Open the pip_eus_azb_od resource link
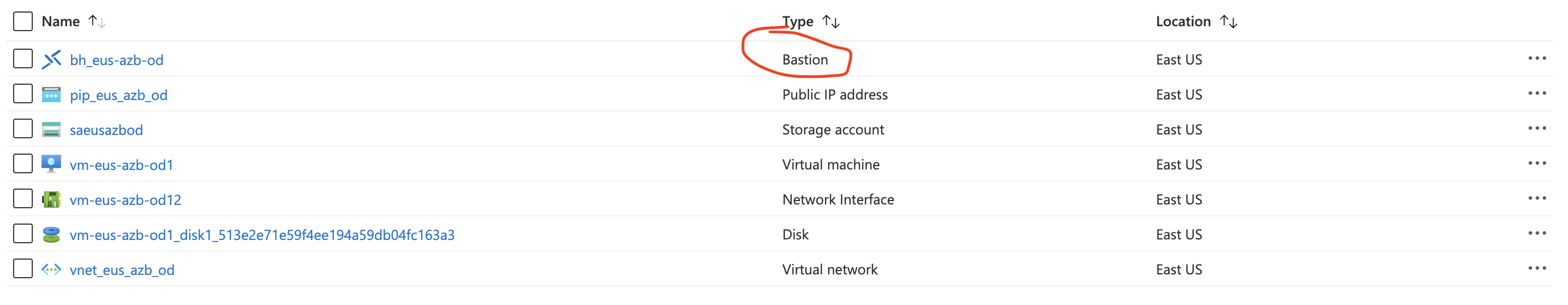The height and width of the screenshot is (305, 1568). (119, 95)
